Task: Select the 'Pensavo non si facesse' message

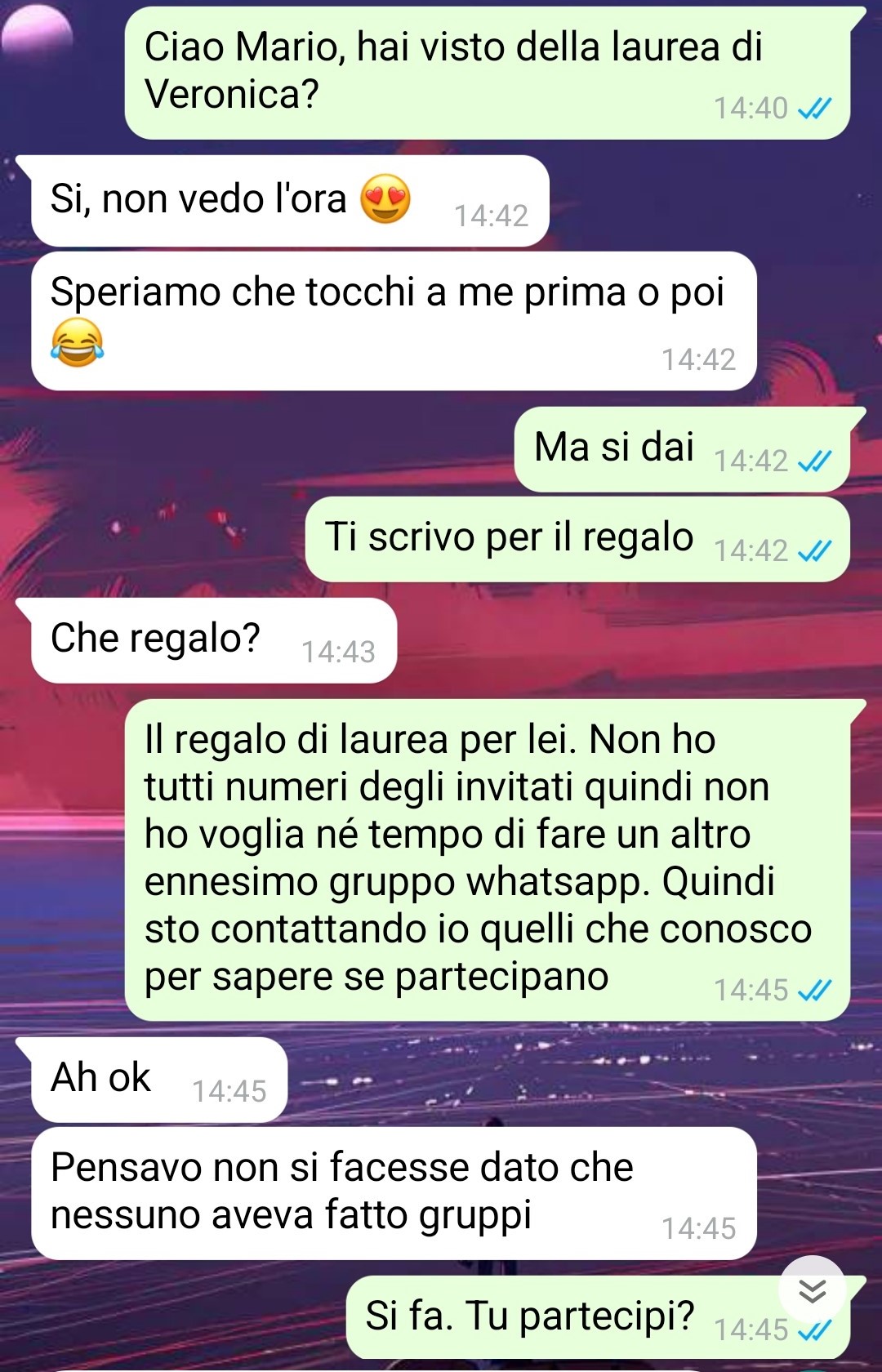Action: (x=394, y=1193)
